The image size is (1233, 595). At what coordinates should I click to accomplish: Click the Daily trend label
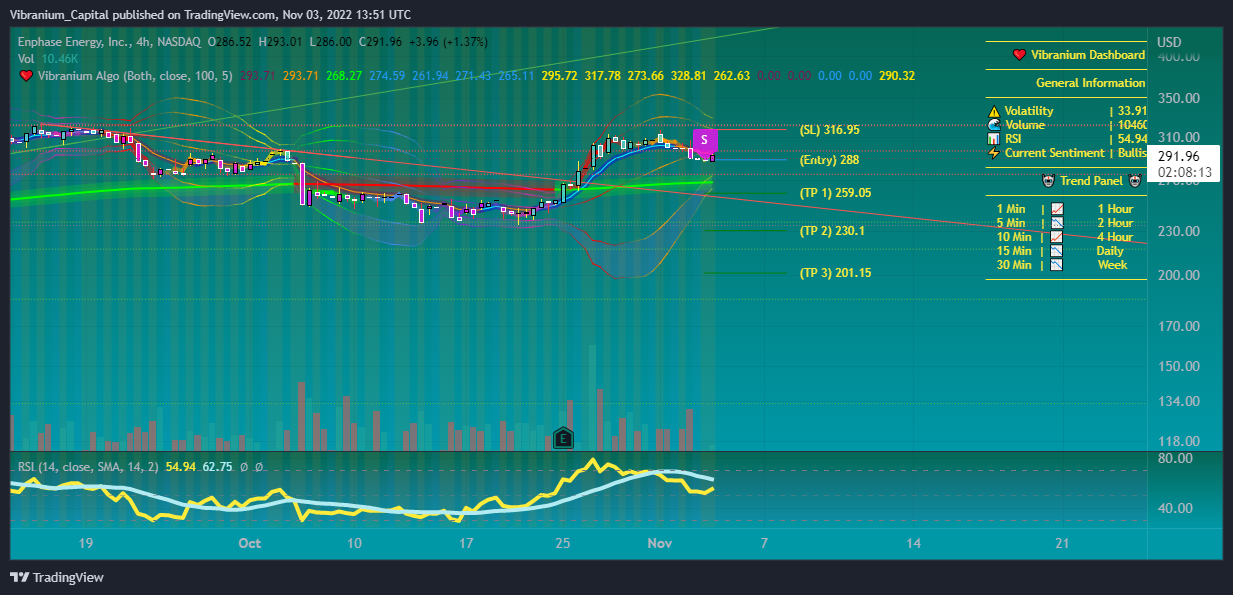coord(1110,251)
